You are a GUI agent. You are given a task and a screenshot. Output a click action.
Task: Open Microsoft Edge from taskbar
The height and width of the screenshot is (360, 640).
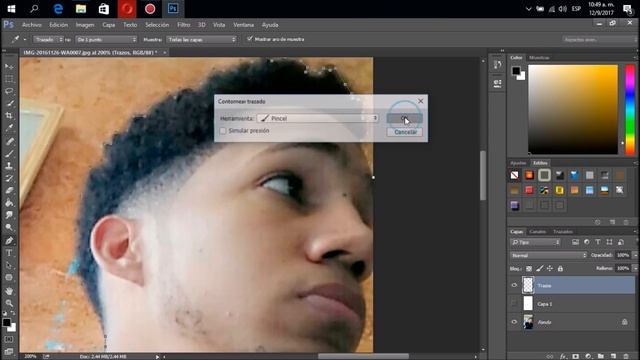[58, 9]
